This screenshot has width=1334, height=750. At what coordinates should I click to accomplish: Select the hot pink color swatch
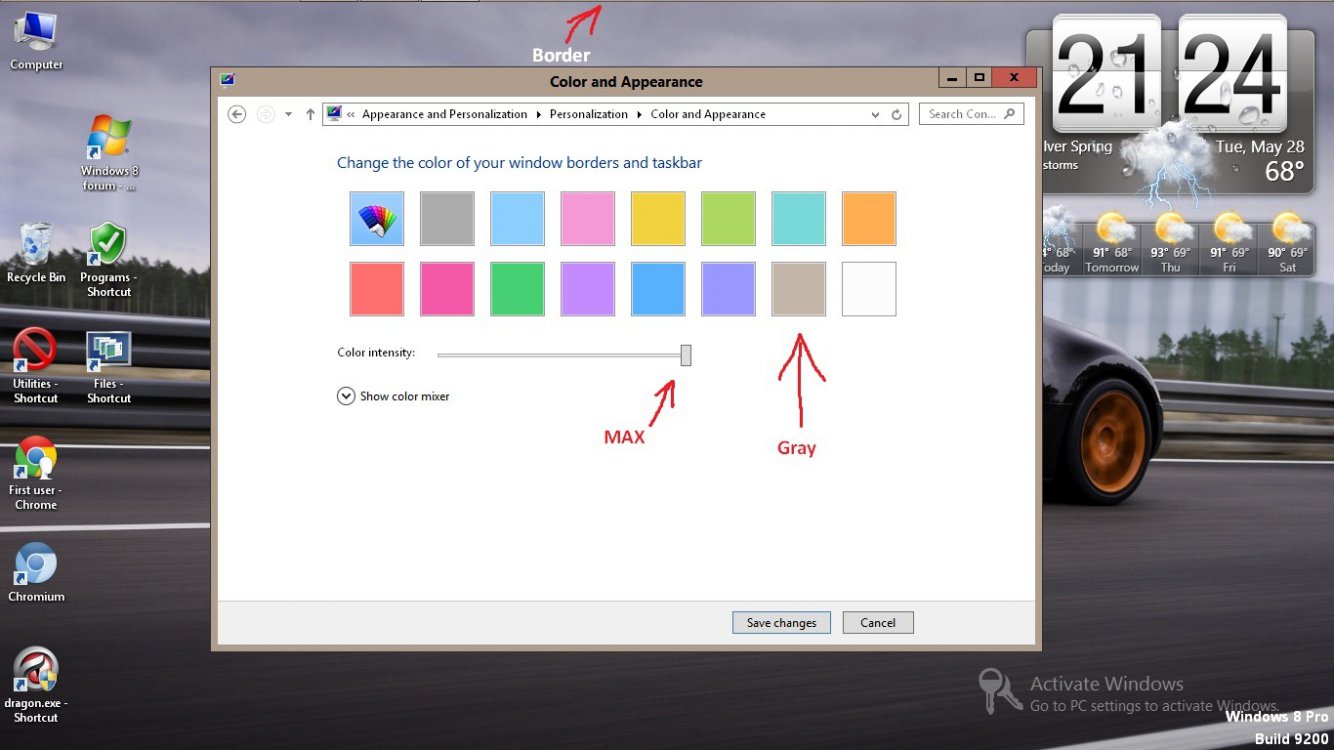click(x=447, y=289)
